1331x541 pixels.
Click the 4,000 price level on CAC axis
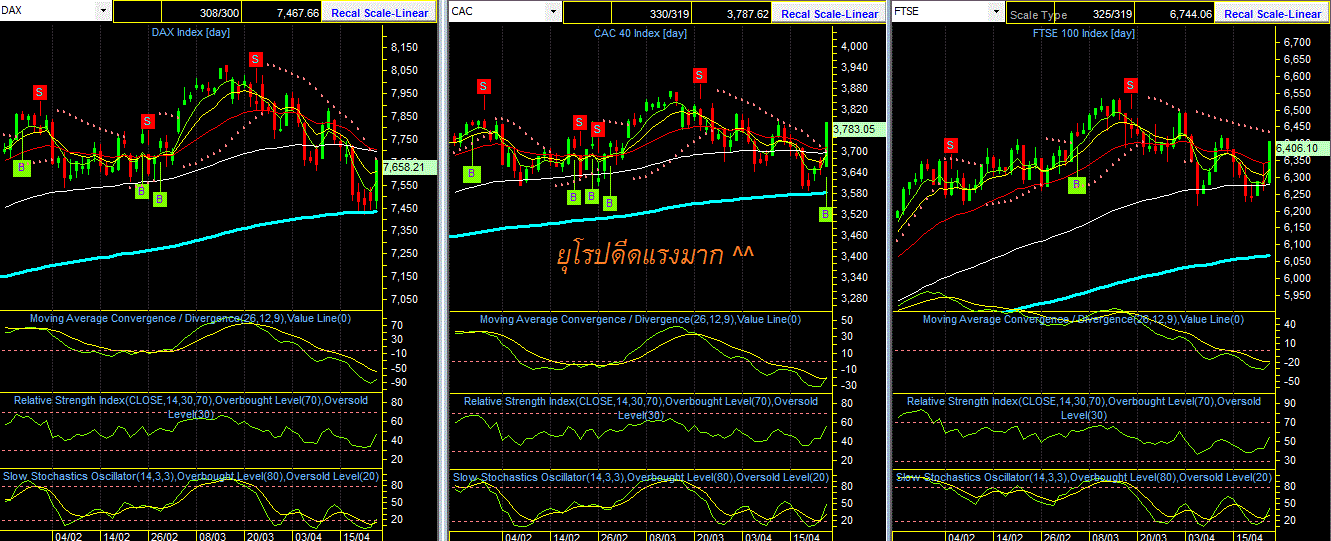pyautogui.click(x=853, y=46)
